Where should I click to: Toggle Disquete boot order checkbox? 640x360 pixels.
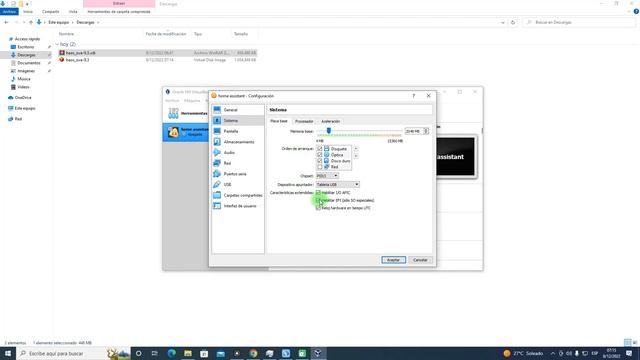[x=320, y=149]
